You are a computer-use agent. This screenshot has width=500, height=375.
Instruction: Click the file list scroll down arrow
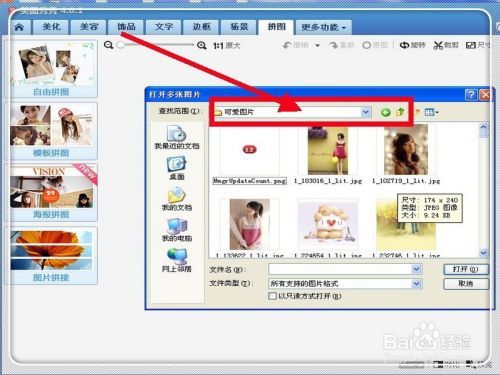483,253
